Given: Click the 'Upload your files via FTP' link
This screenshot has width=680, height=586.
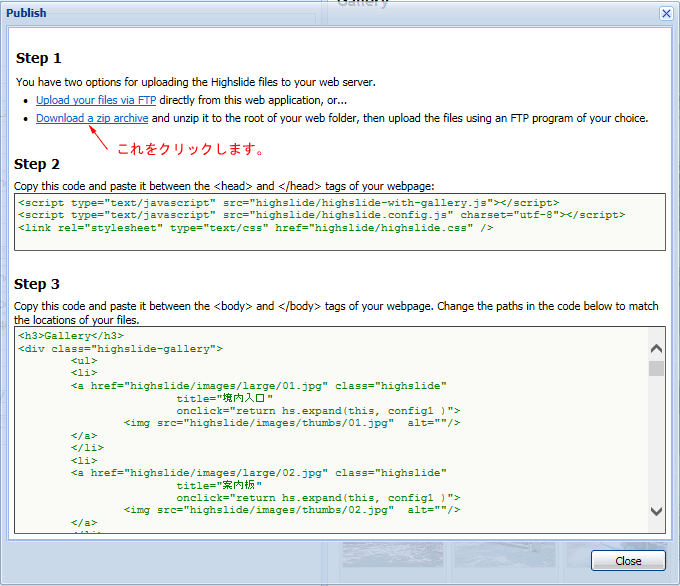Looking at the screenshot, I should click(x=96, y=100).
